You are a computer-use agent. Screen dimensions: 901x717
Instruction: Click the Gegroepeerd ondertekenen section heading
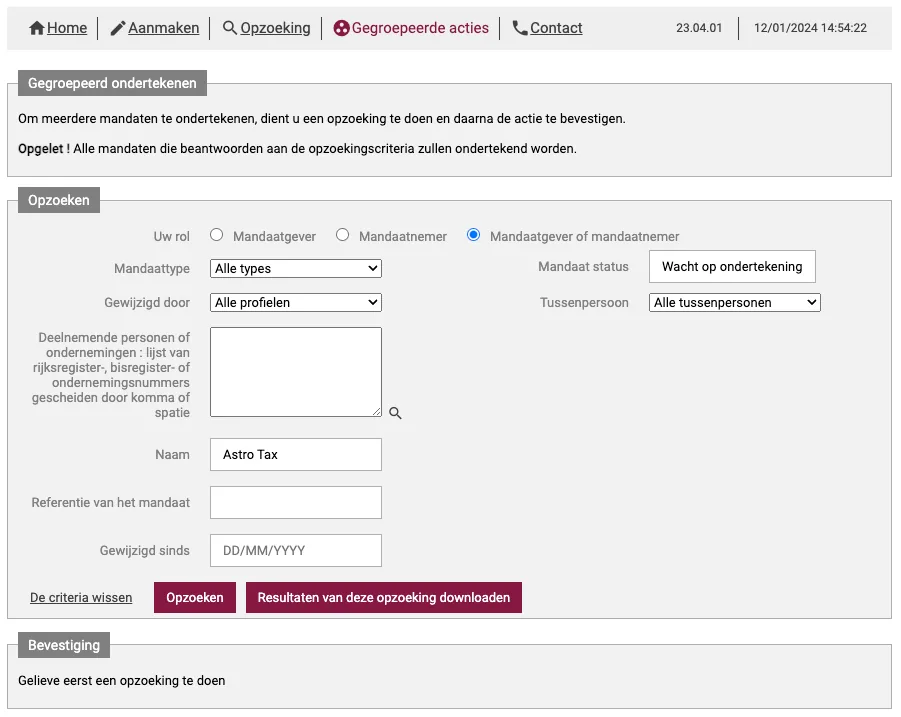point(113,83)
